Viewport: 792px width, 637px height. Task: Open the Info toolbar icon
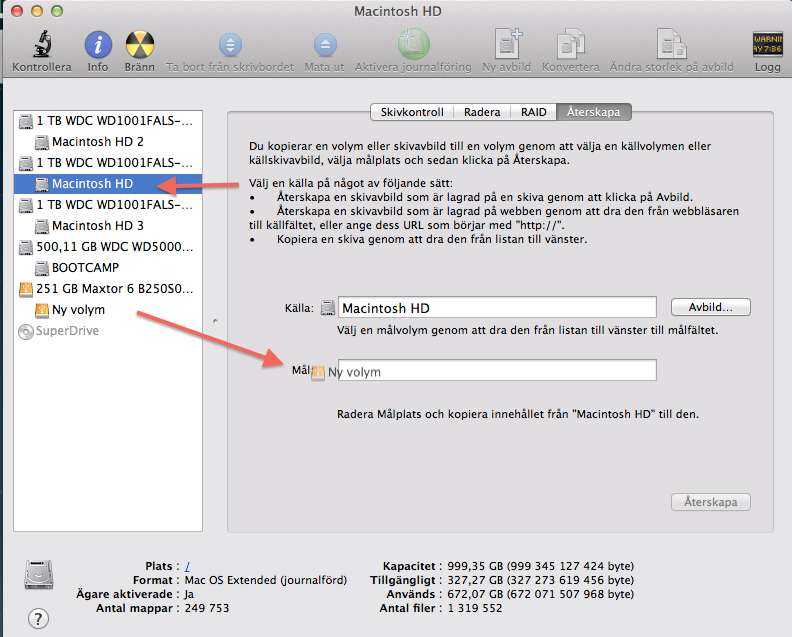98,44
